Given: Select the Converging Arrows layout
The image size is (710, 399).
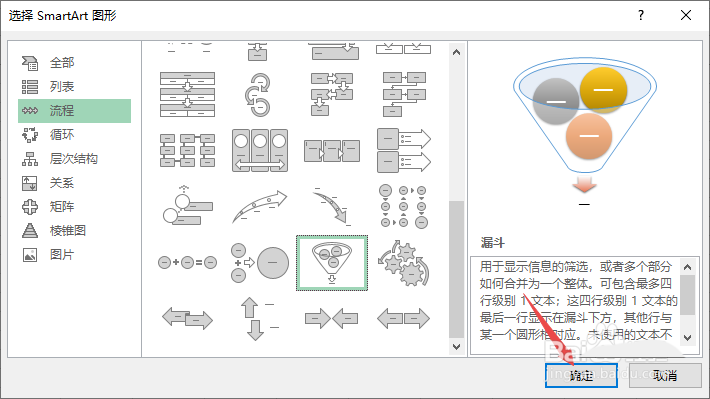Looking at the screenshot, I should tap(332, 318).
